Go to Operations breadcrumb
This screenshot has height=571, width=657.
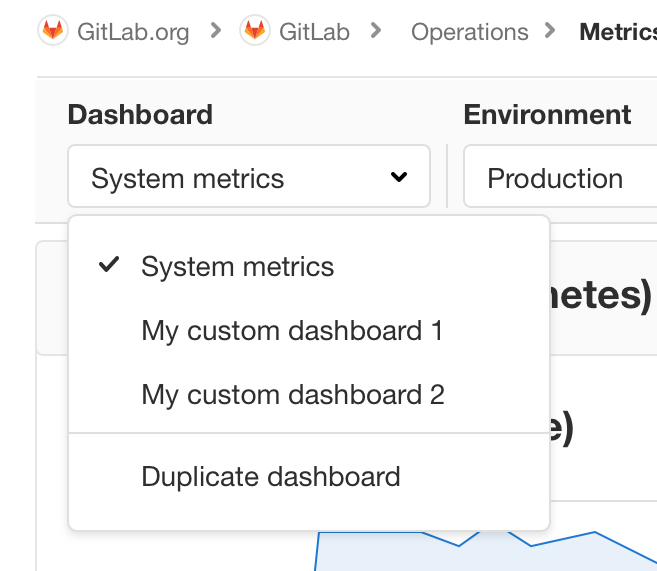tap(469, 32)
